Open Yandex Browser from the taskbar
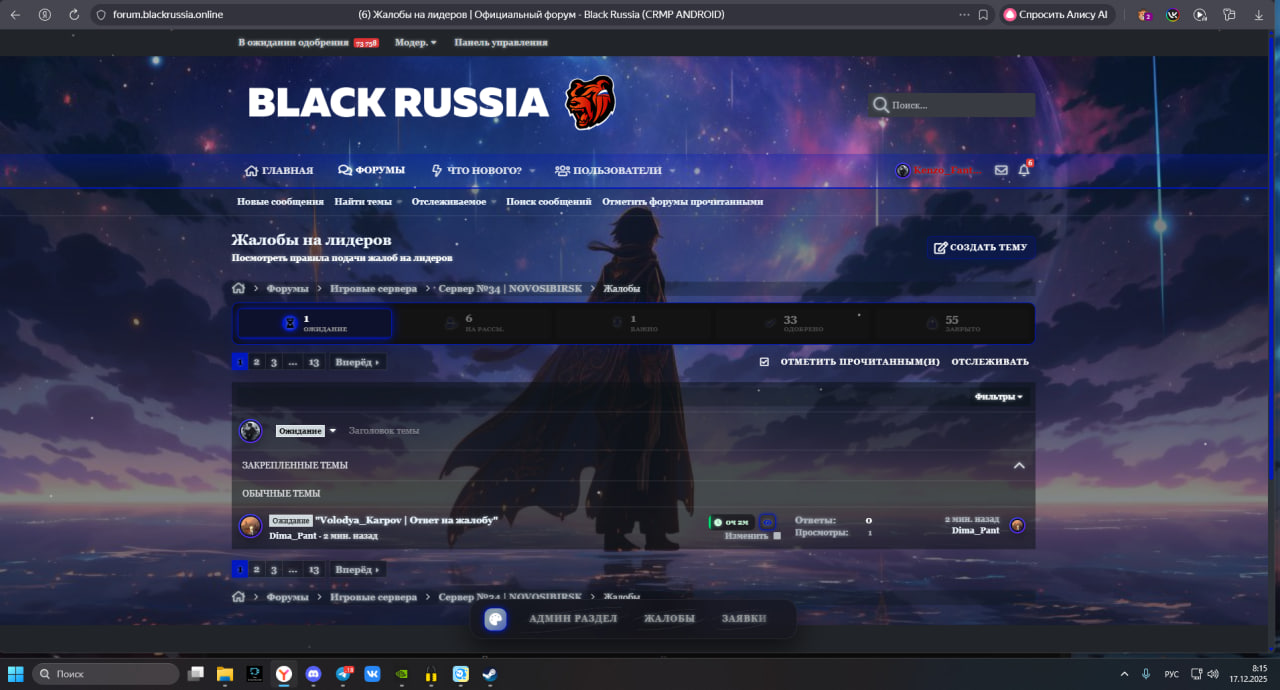 (284, 674)
